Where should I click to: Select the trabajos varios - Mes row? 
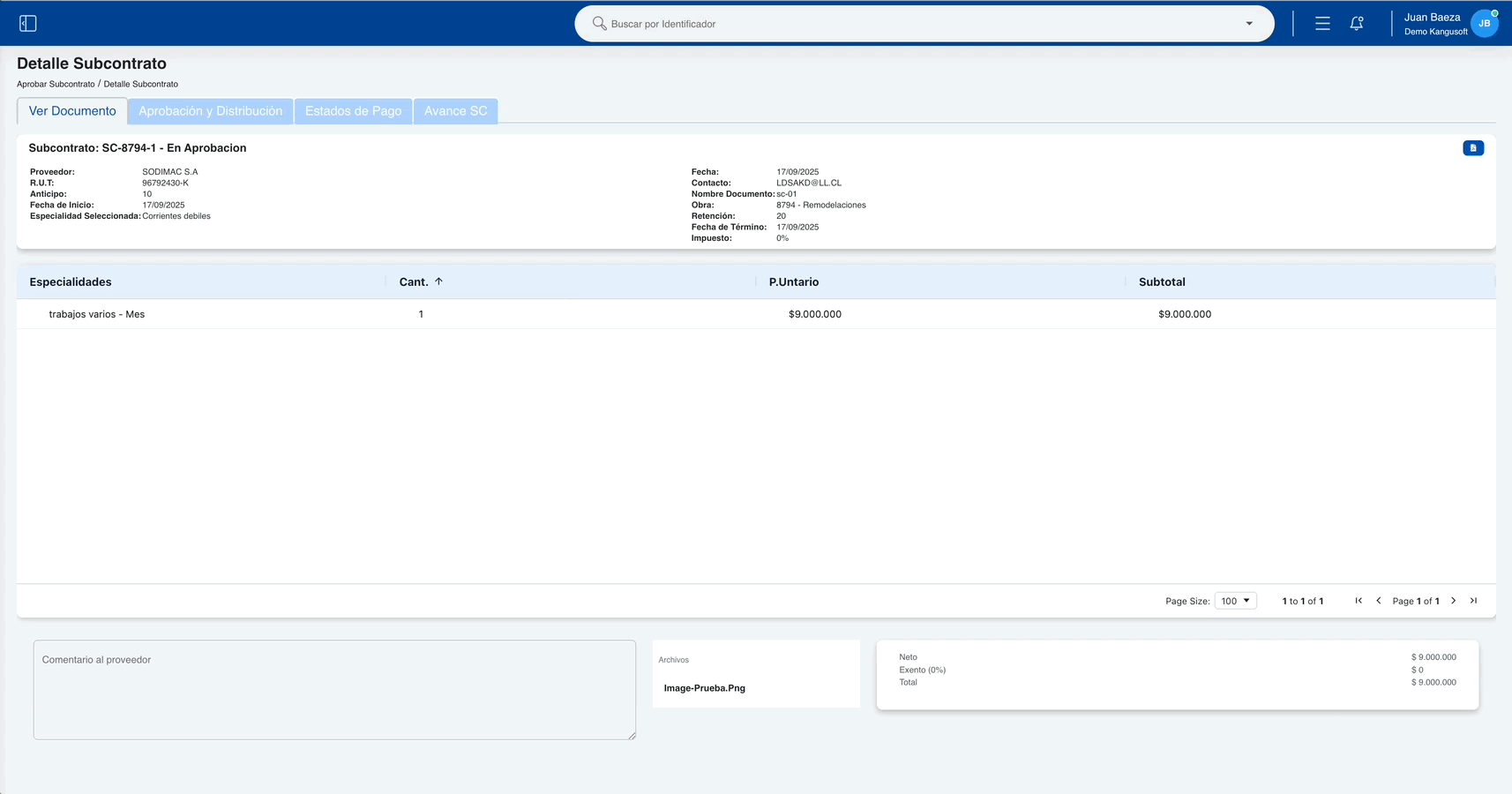tap(756, 314)
